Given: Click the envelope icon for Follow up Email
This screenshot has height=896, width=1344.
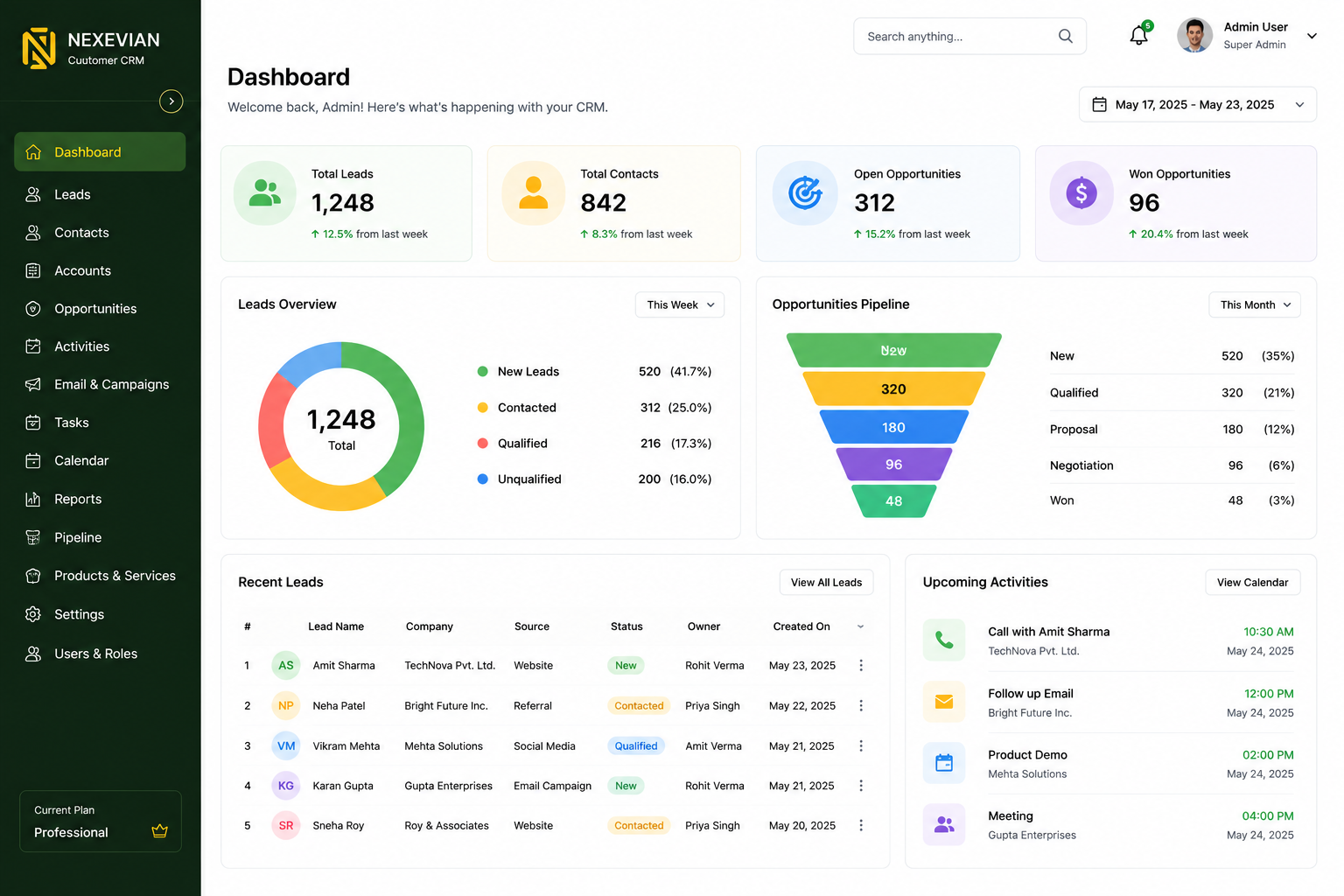Looking at the screenshot, I should [944, 702].
